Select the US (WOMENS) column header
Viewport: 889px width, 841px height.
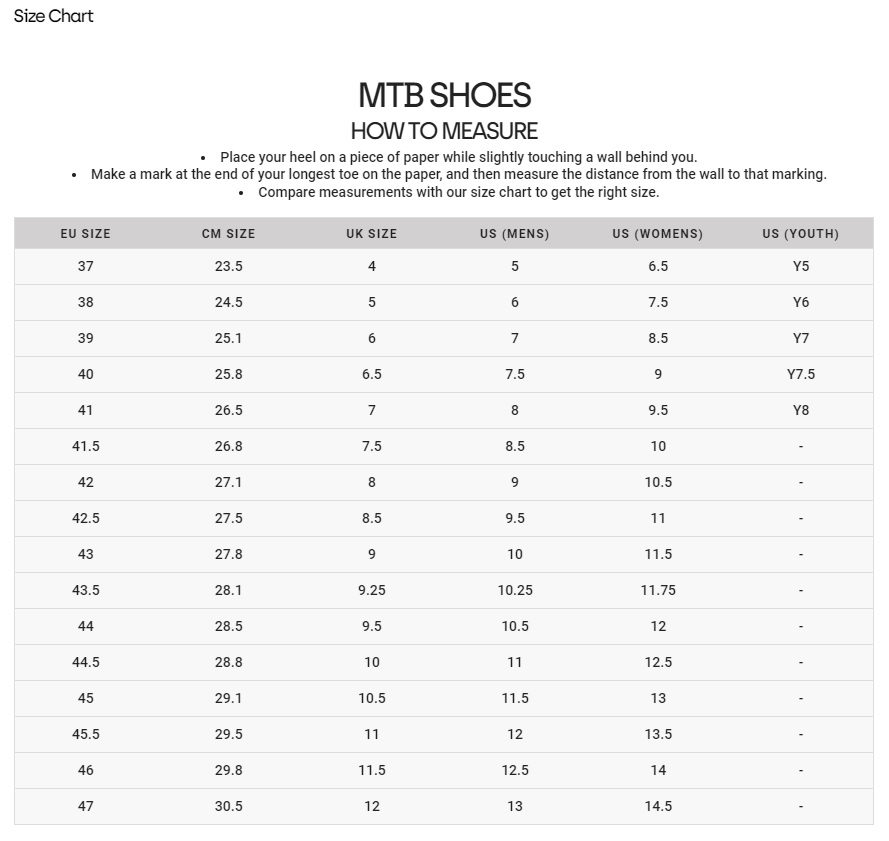[x=658, y=234]
